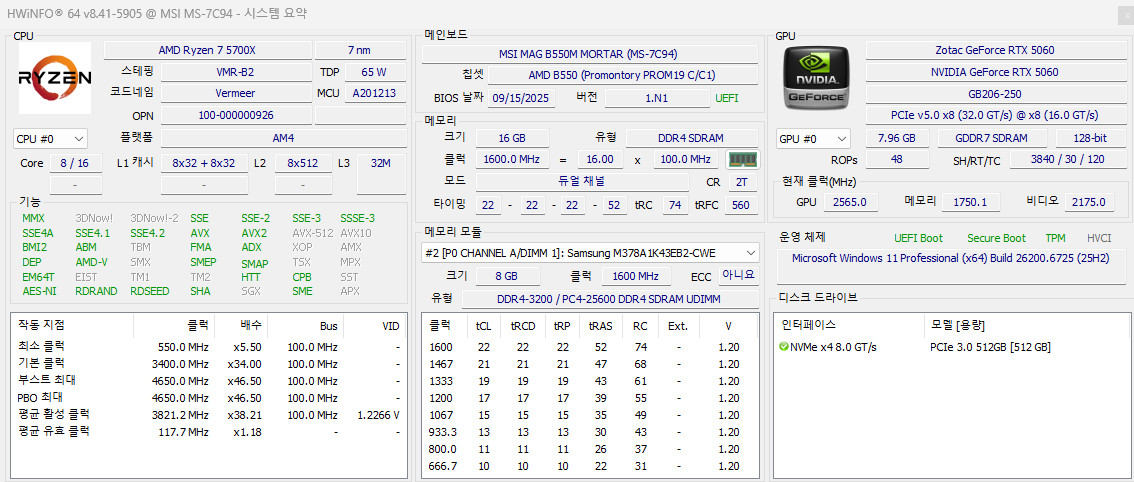1134x482 pixels.
Task: Click the 7 nm process field
Action: coord(359,50)
